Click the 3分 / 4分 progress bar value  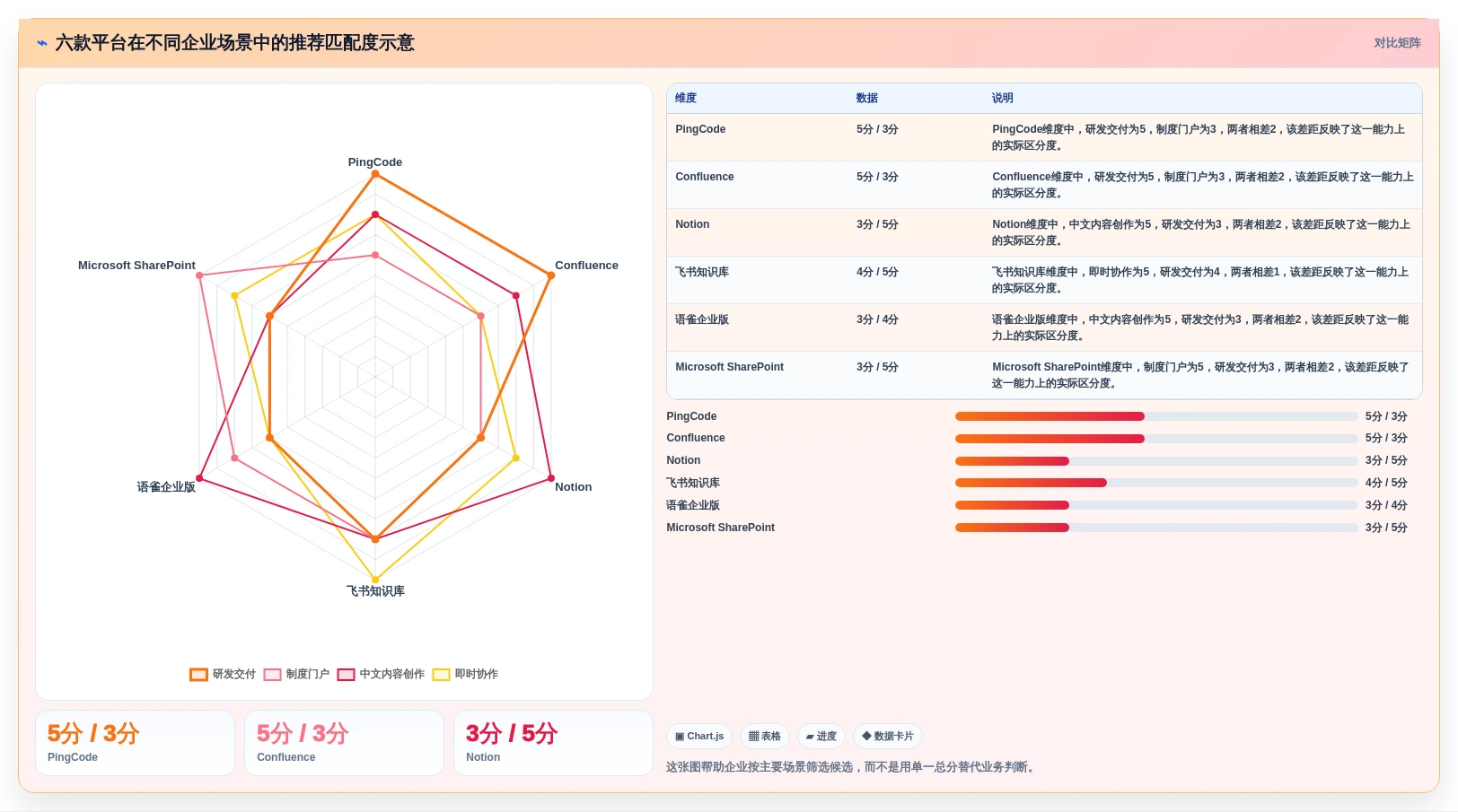pos(1386,505)
